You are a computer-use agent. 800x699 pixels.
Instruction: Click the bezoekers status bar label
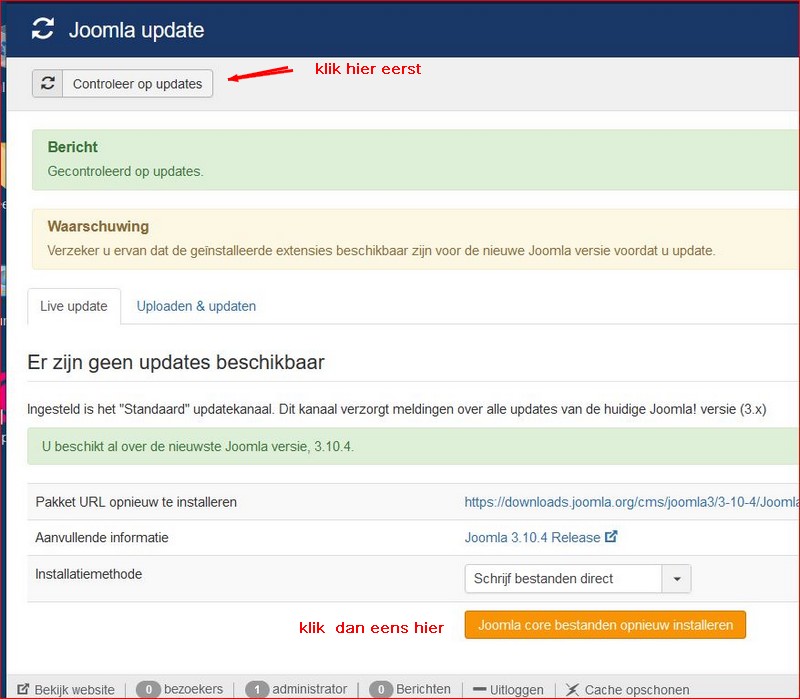194,689
